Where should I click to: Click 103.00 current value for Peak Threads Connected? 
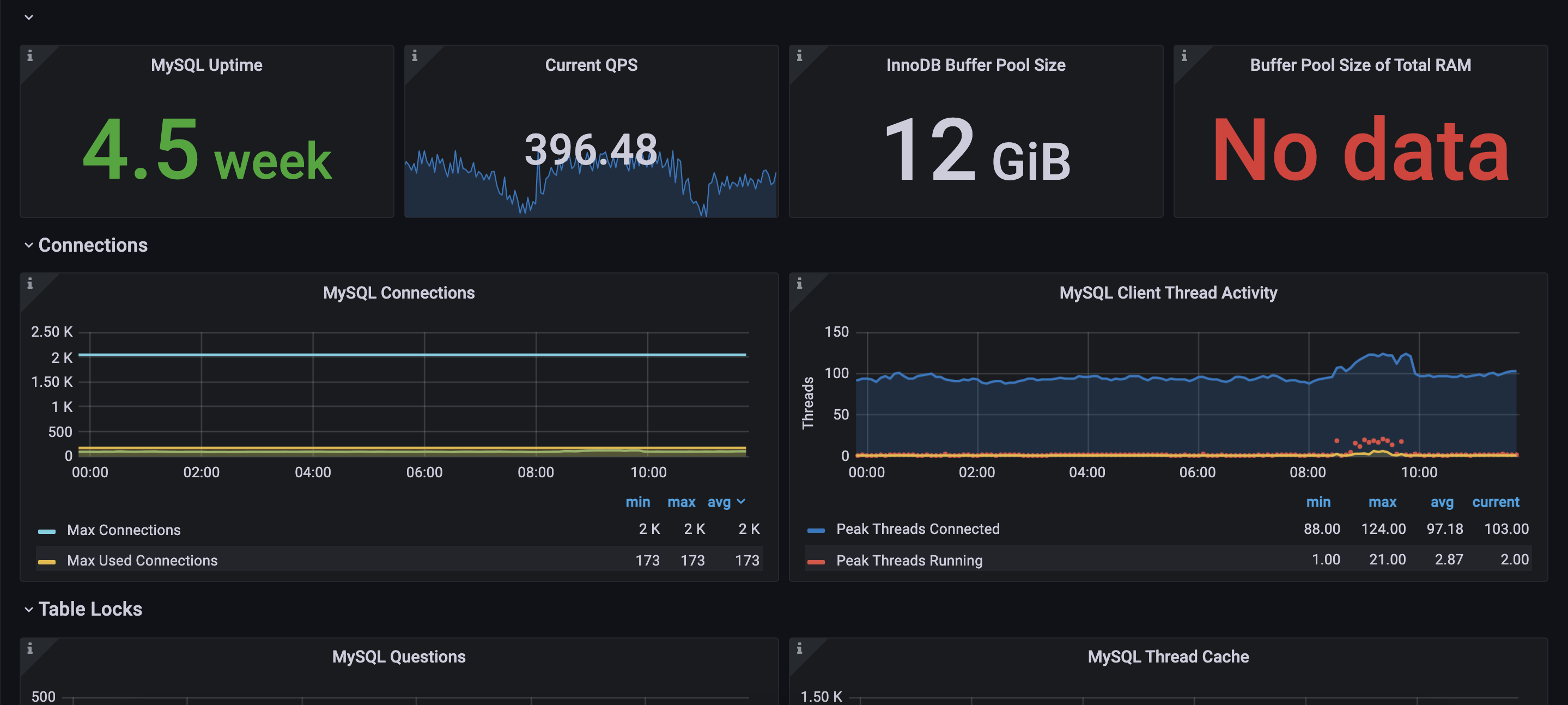pyautogui.click(x=1506, y=529)
